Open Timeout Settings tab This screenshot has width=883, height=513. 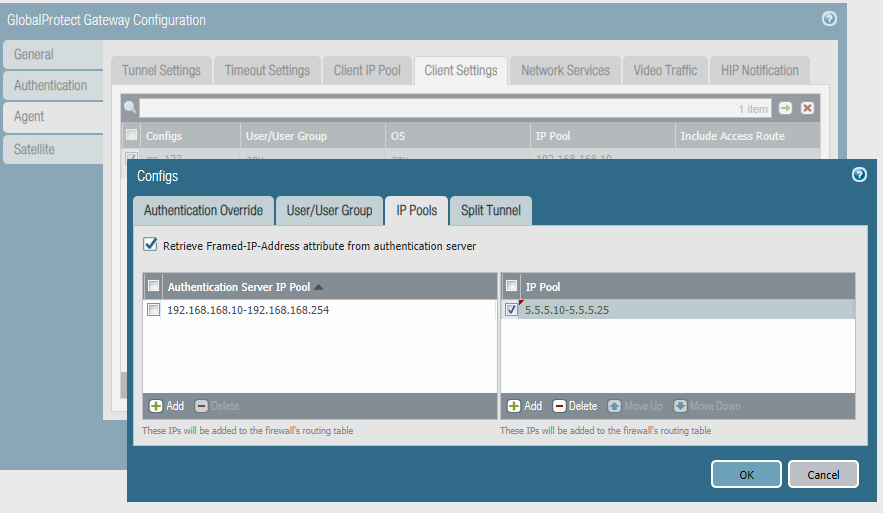click(x=267, y=70)
